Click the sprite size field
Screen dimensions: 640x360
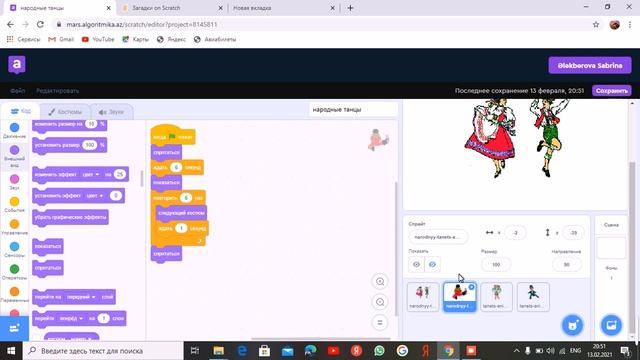[x=496, y=264]
